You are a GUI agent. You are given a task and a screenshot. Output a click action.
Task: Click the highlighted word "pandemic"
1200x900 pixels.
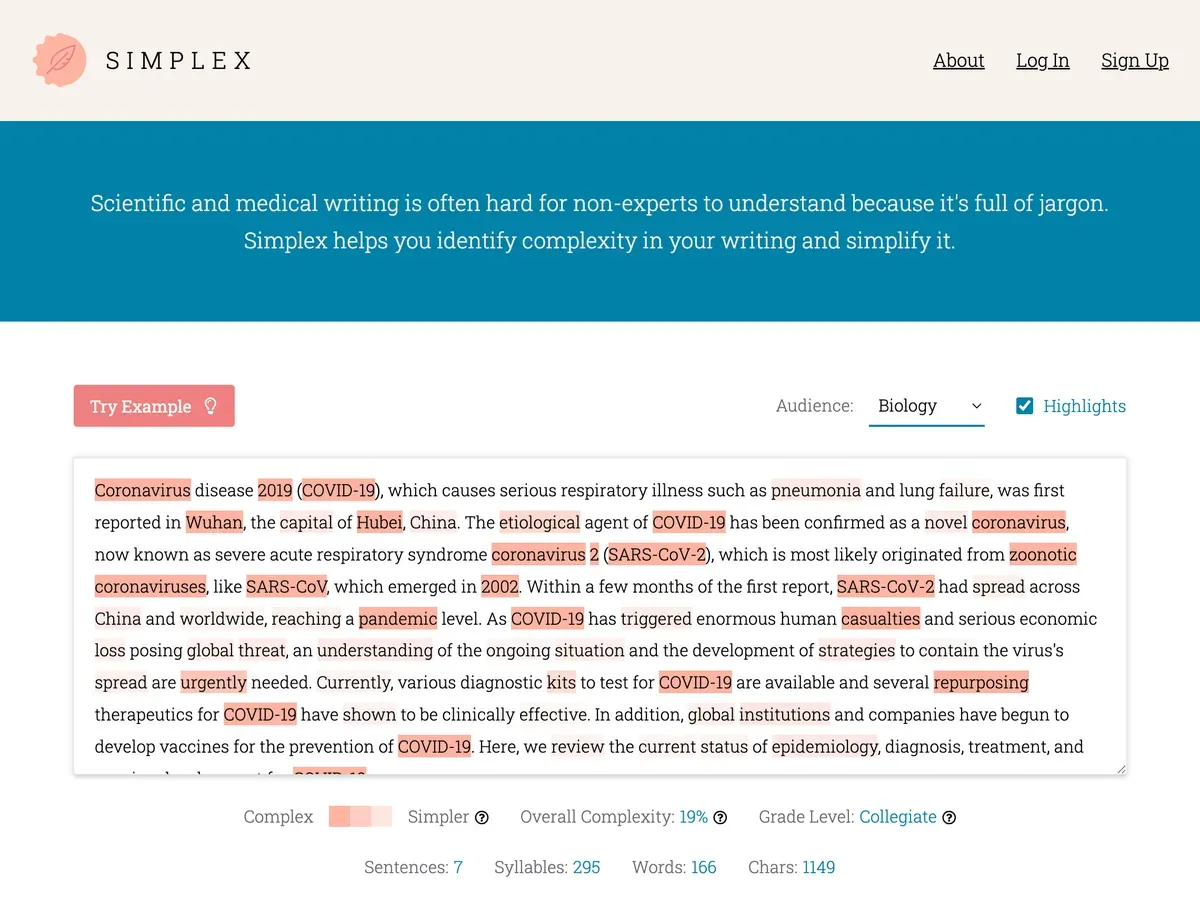(x=398, y=618)
